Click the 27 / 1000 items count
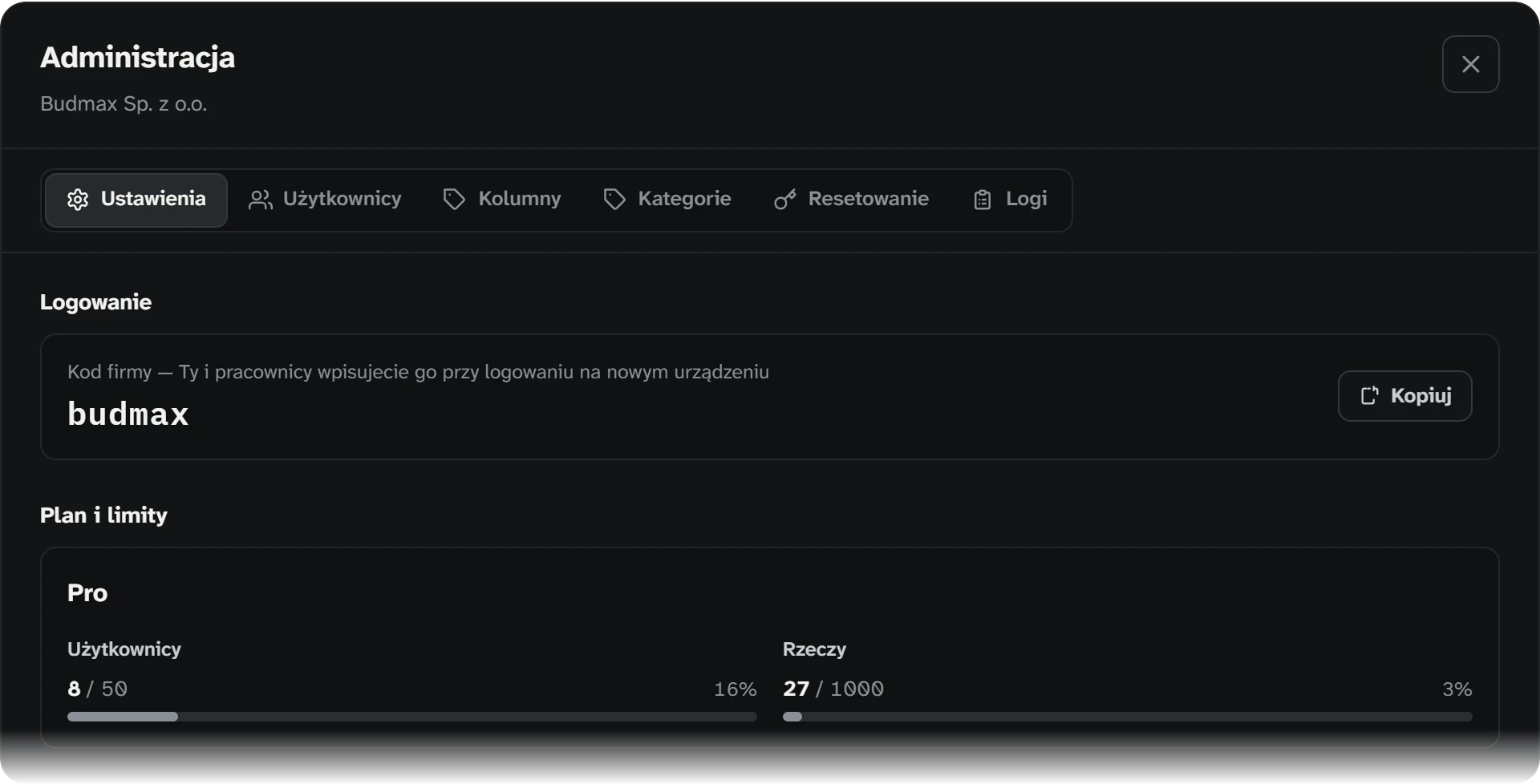This screenshot has height=784, width=1540. click(833, 689)
